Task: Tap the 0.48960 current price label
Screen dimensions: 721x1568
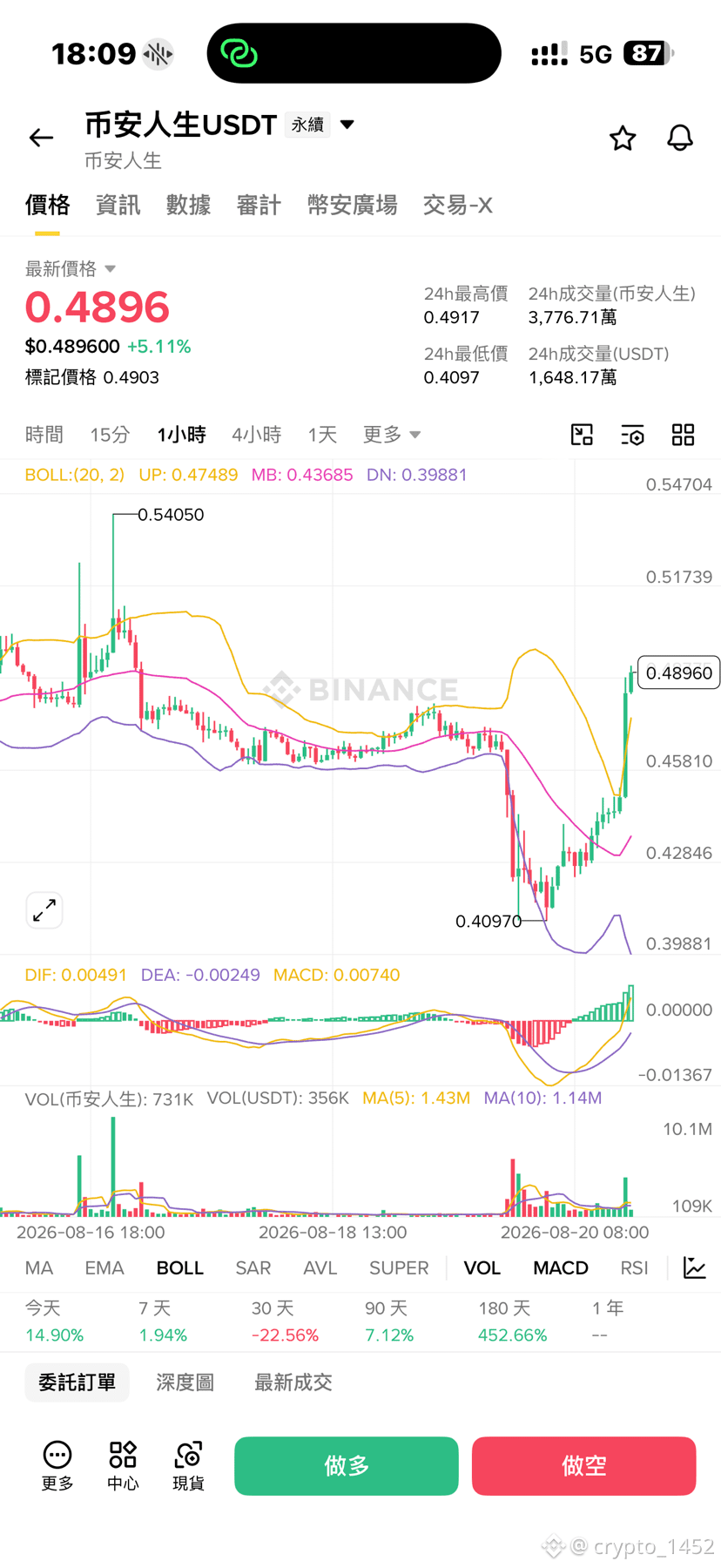Action: point(679,672)
